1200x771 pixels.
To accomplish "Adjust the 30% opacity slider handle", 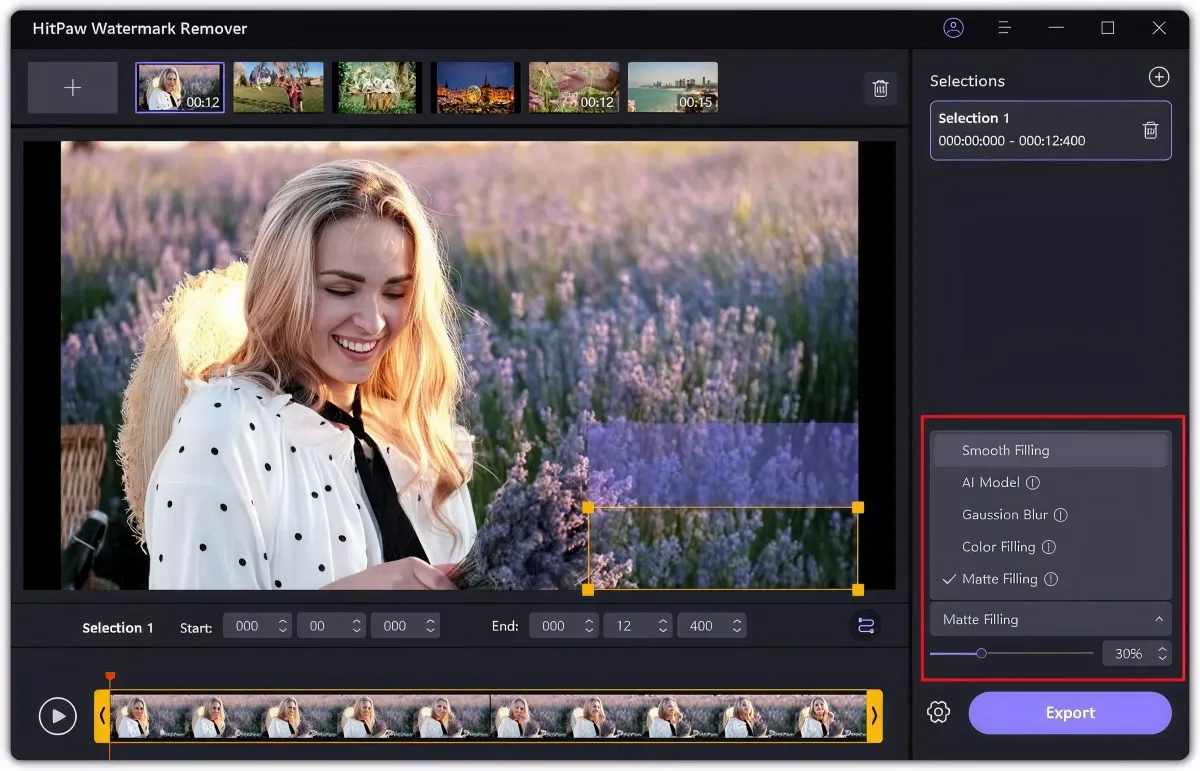I will click(x=982, y=652).
